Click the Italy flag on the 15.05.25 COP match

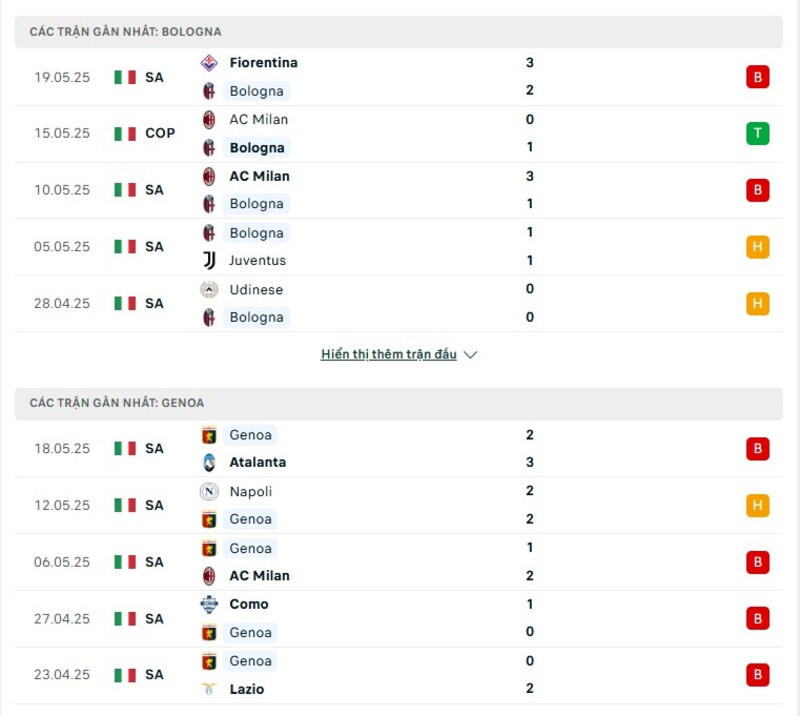tap(125, 133)
